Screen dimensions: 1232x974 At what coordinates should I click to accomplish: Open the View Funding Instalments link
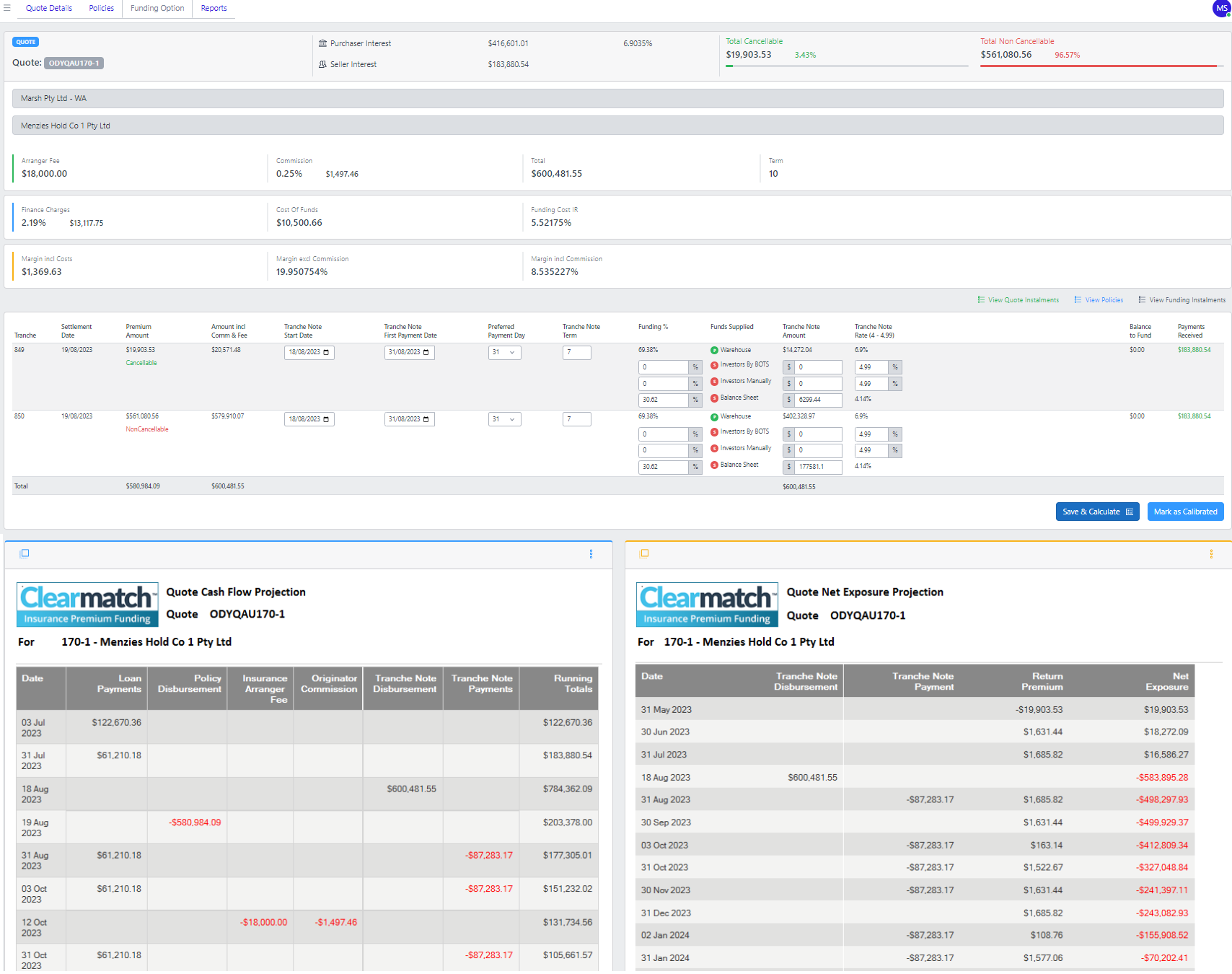pyautogui.click(x=1187, y=300)
